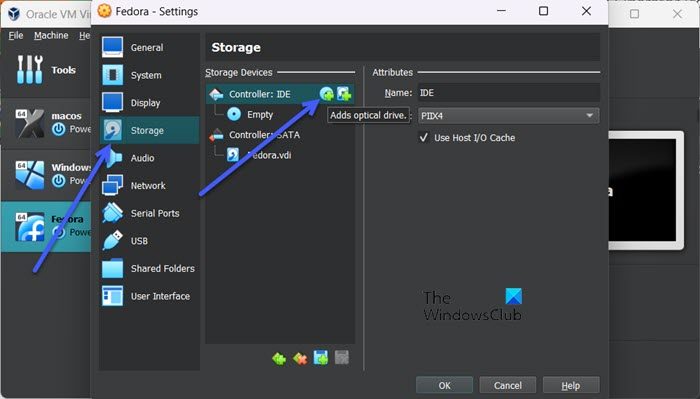Open the PIIX4 controller type dropdown

(x=508, y=116)
